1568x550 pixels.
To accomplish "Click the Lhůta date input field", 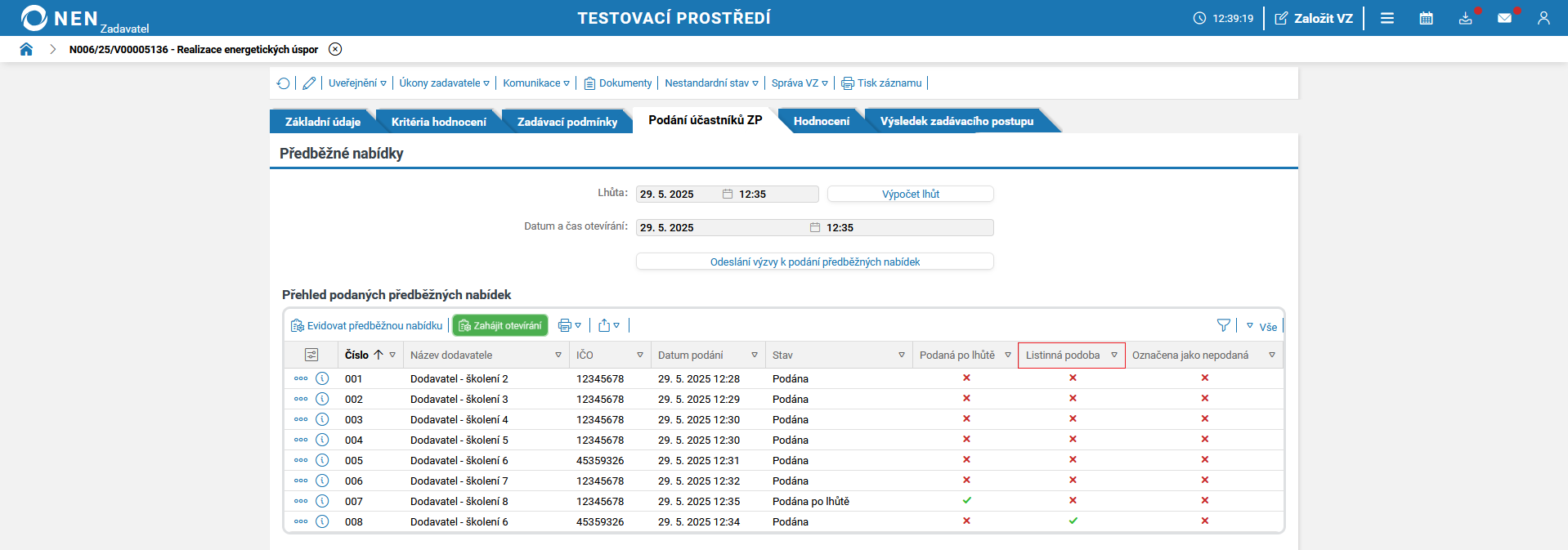I will 679,194.
